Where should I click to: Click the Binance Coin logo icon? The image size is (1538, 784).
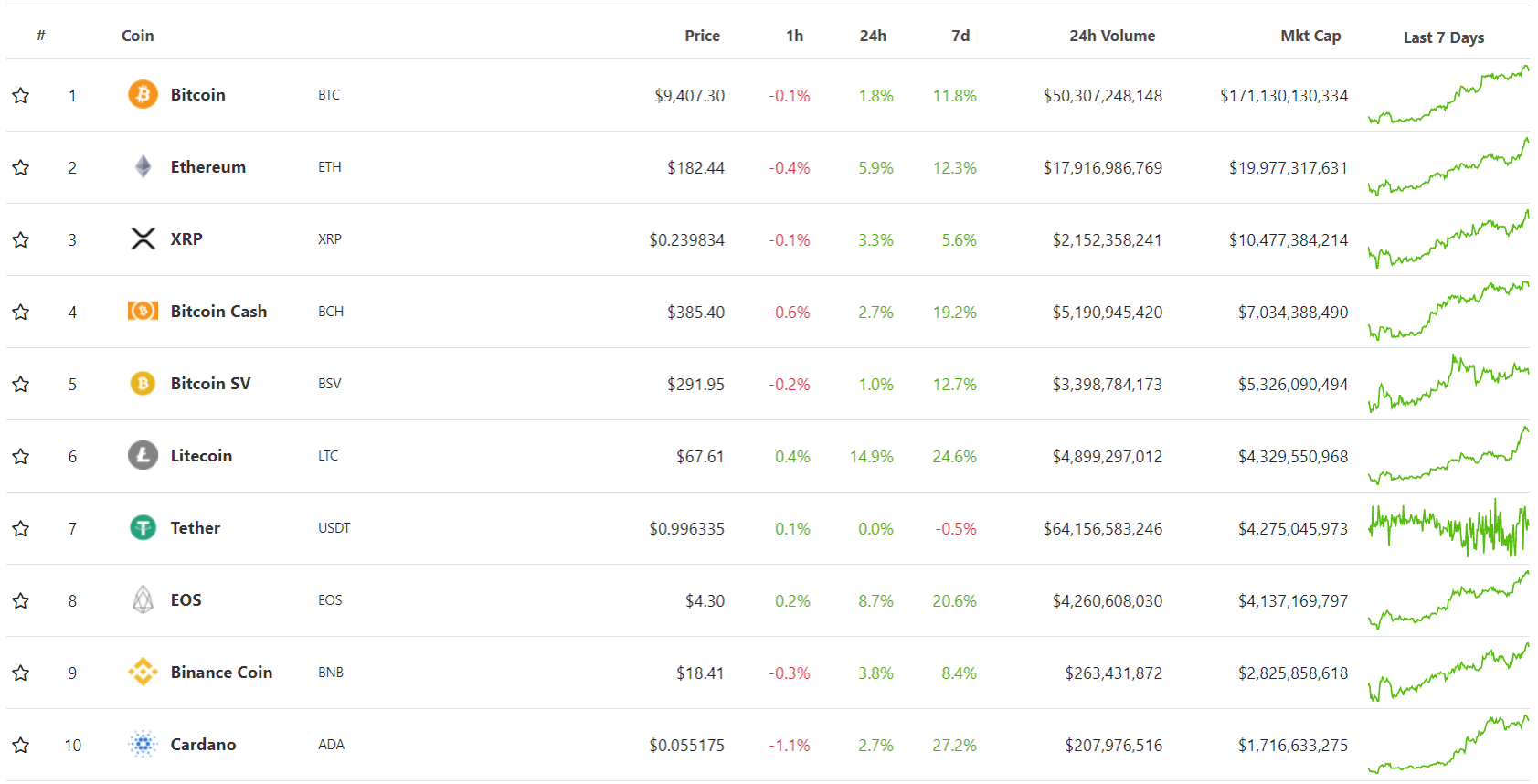point(143,672)
